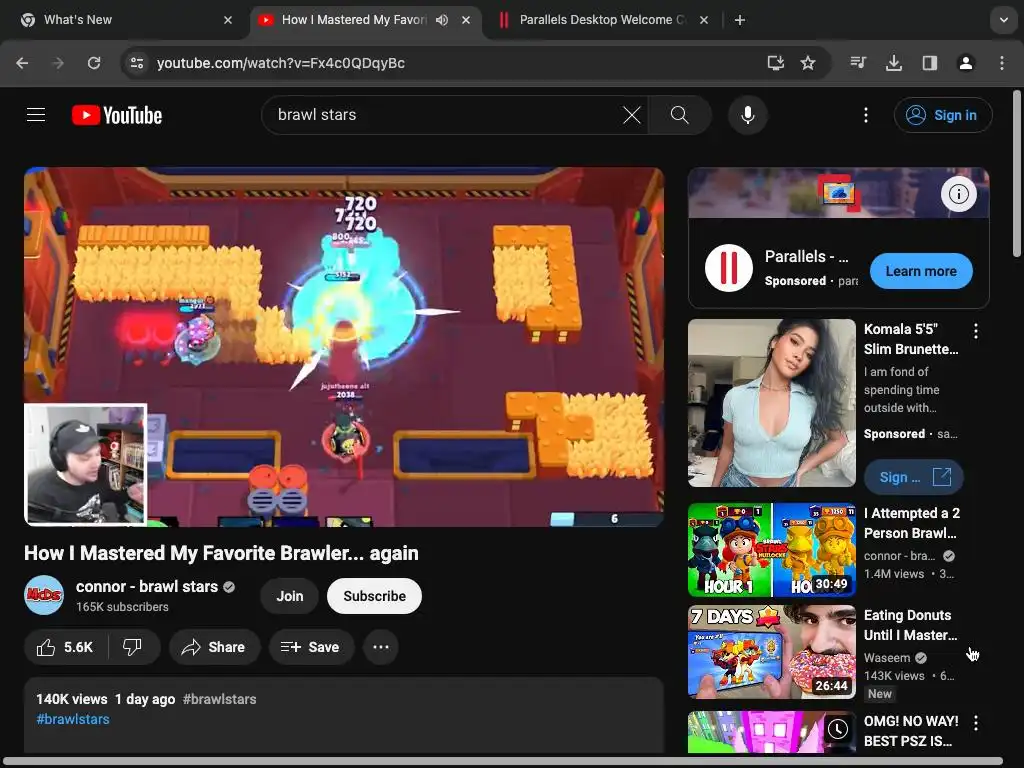
Task: Like the video with thumbs up
Action: [65, 647]
